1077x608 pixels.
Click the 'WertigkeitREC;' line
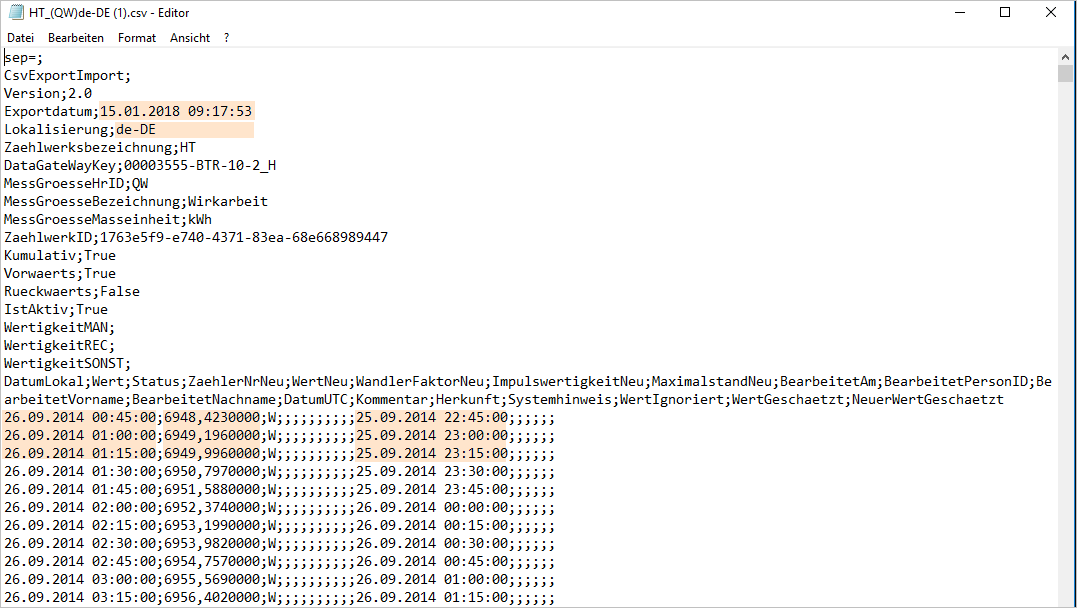tap(60, 345)
